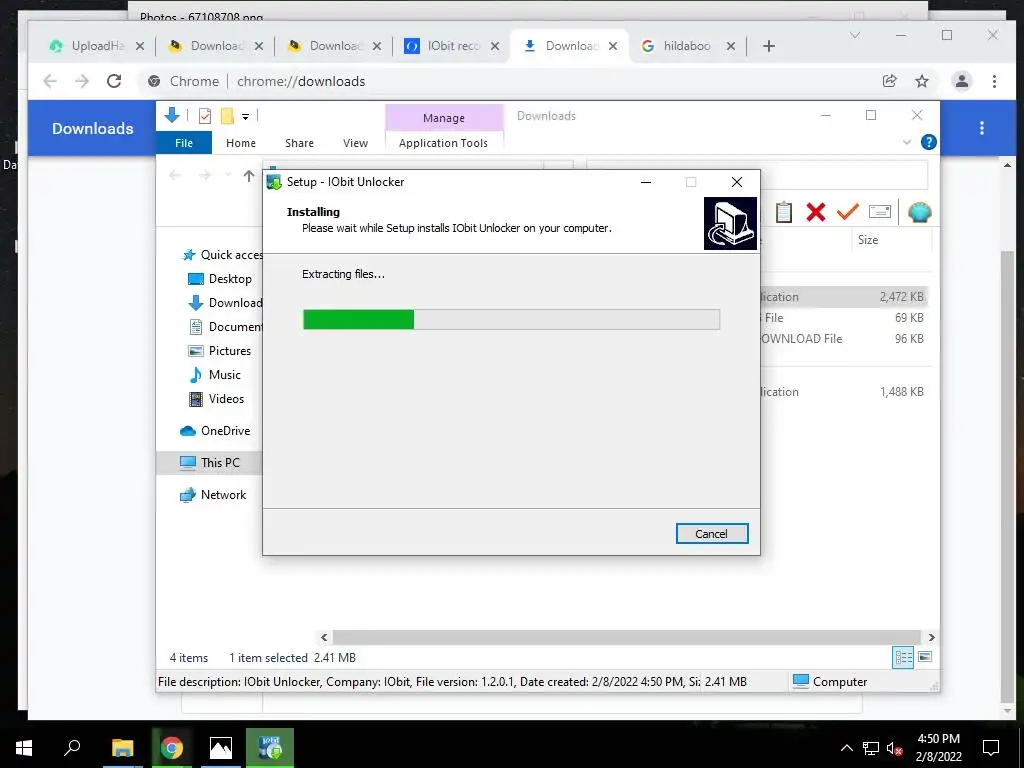Select the 69 KB file row
This screenshot has width=1024, height=768.
844,317
